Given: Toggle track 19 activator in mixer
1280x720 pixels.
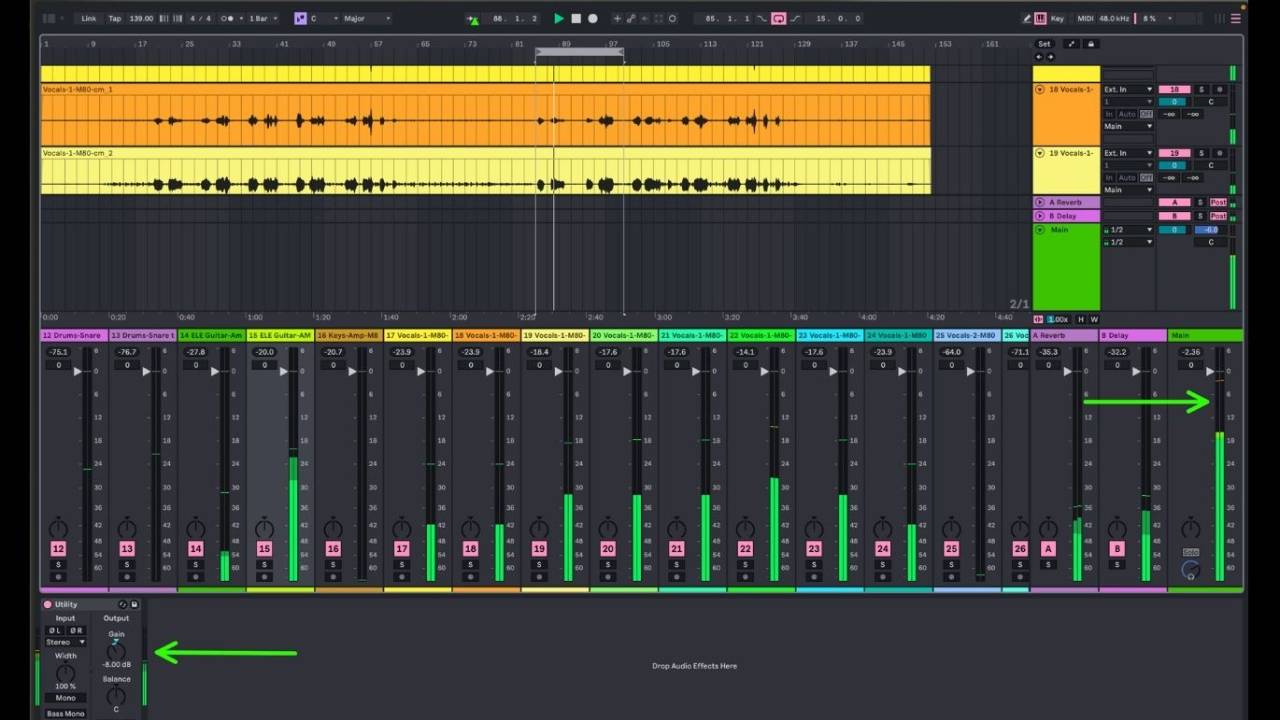Looking at the screenshot, I should click(x=539, y=549).
